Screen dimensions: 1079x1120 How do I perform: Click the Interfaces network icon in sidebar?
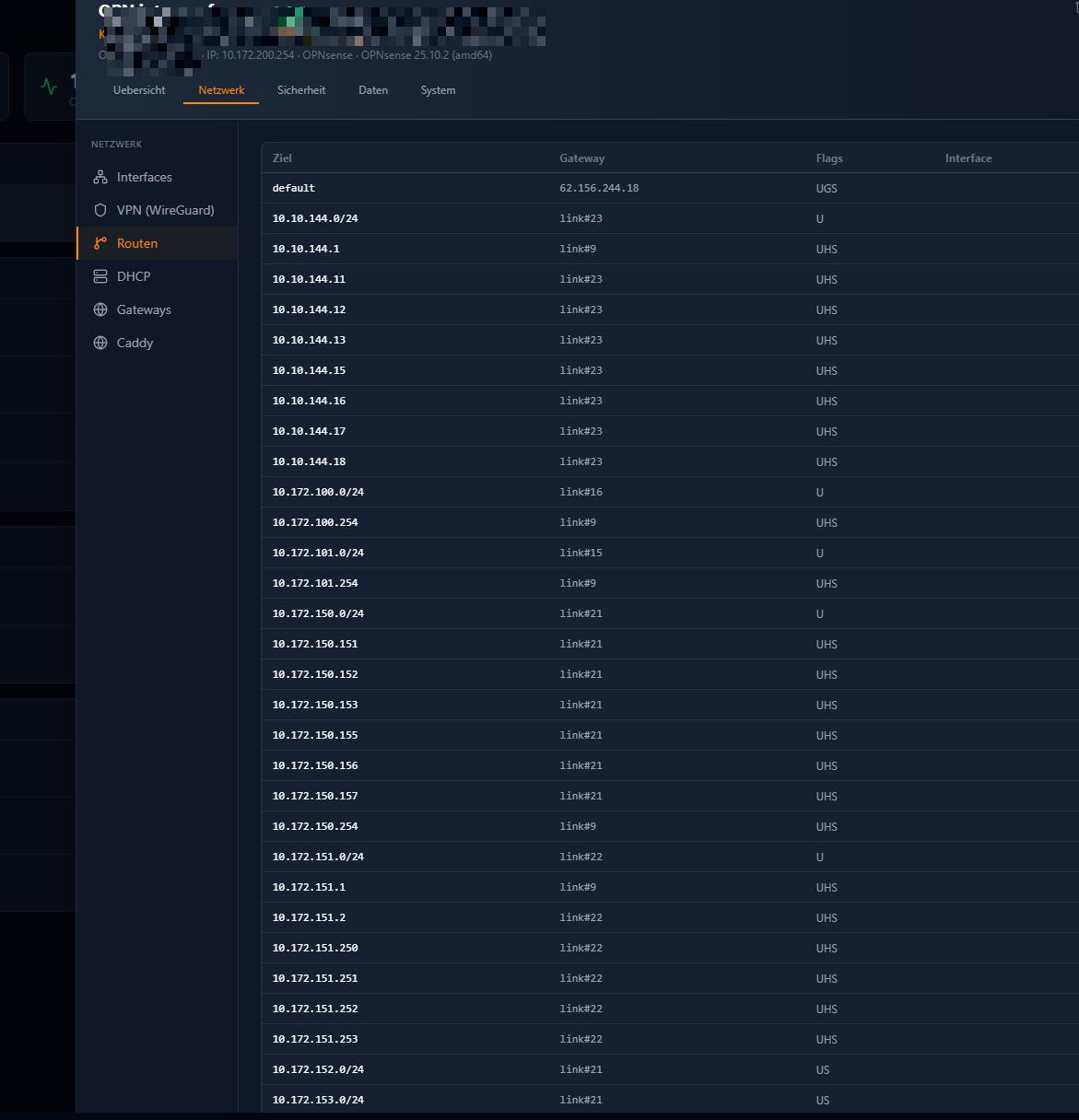100,177
